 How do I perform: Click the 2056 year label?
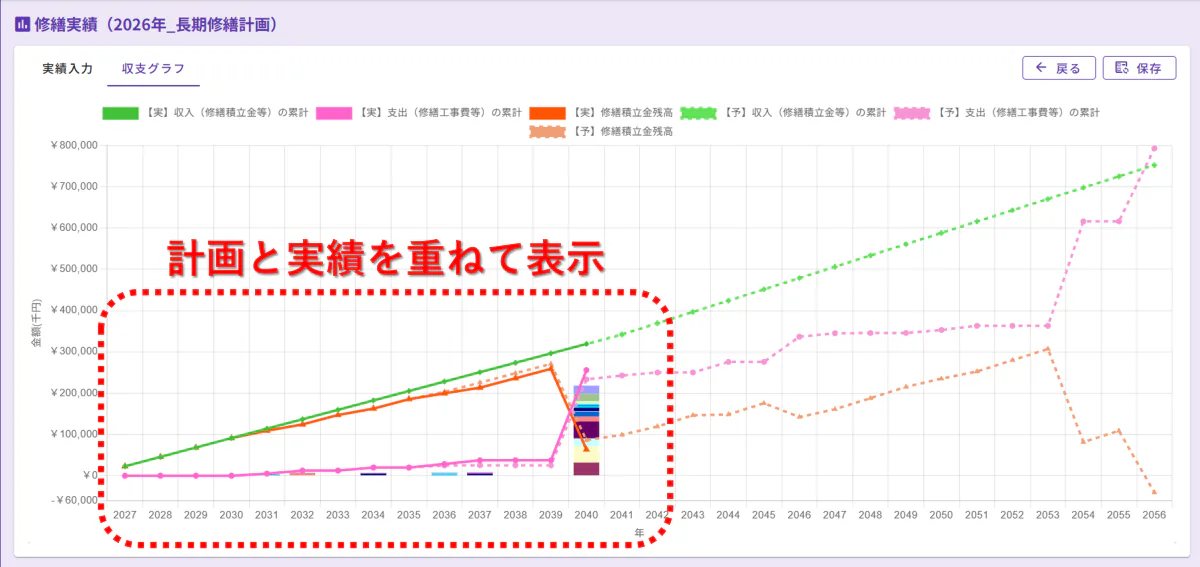tap(1154, 515)
